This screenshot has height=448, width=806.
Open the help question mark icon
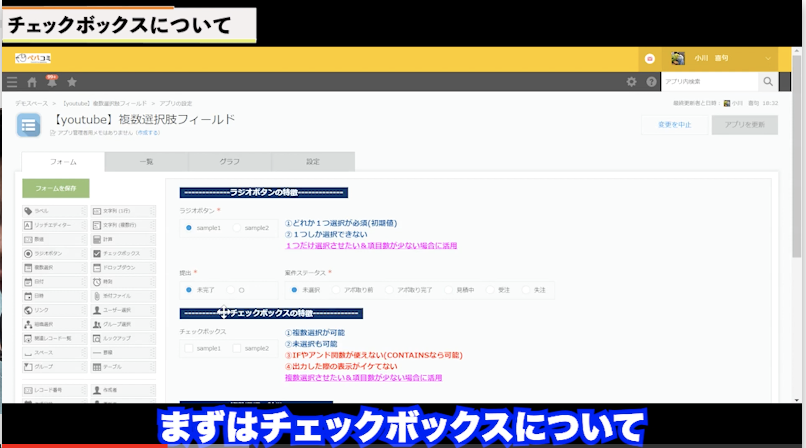(x=651, y=82)
